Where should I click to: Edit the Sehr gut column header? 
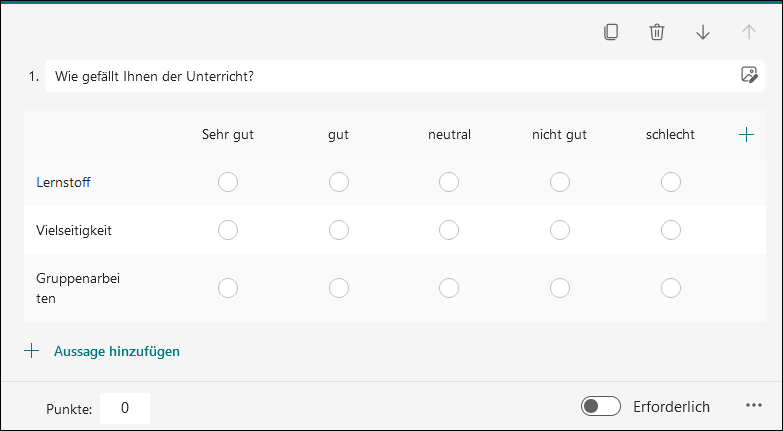point(228,134)
